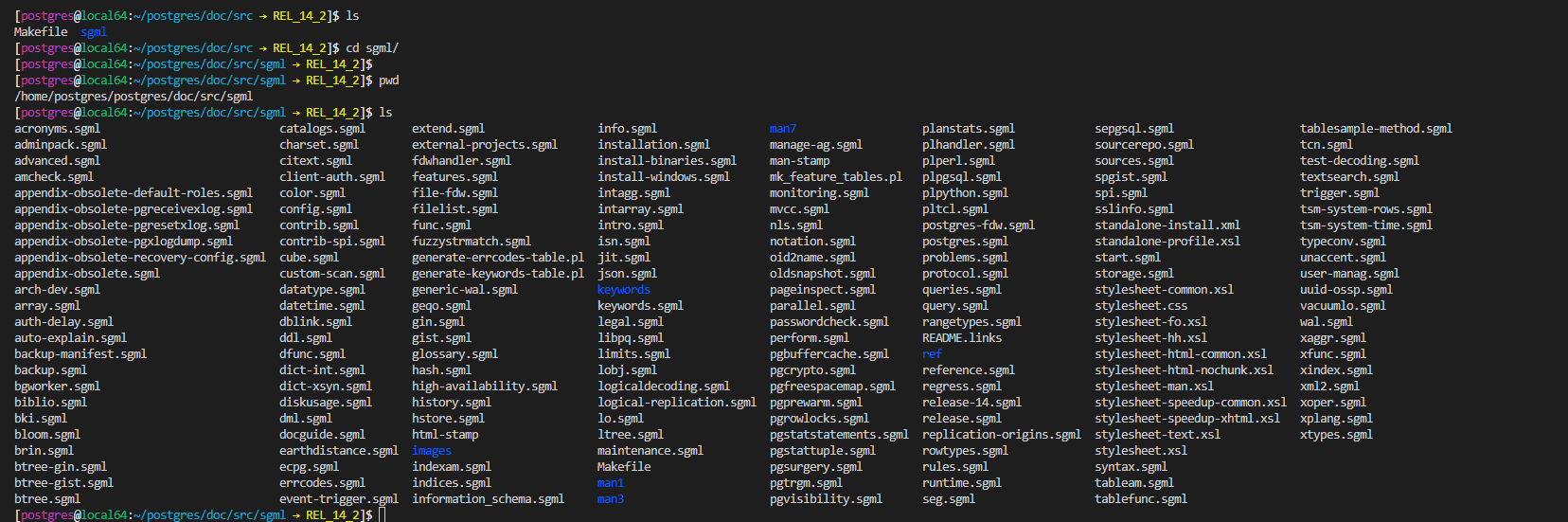
Task: Select appendix-obsolete-recovery-config.sgml entry
Action: point(140,258)
